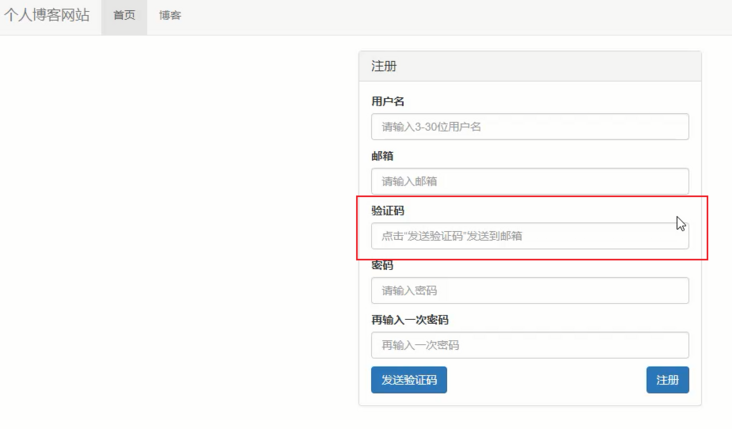The height and width of the screenshot is (429, 732).
Task: Switch to the 博客 navigation tab
Action: pos(170,16)
